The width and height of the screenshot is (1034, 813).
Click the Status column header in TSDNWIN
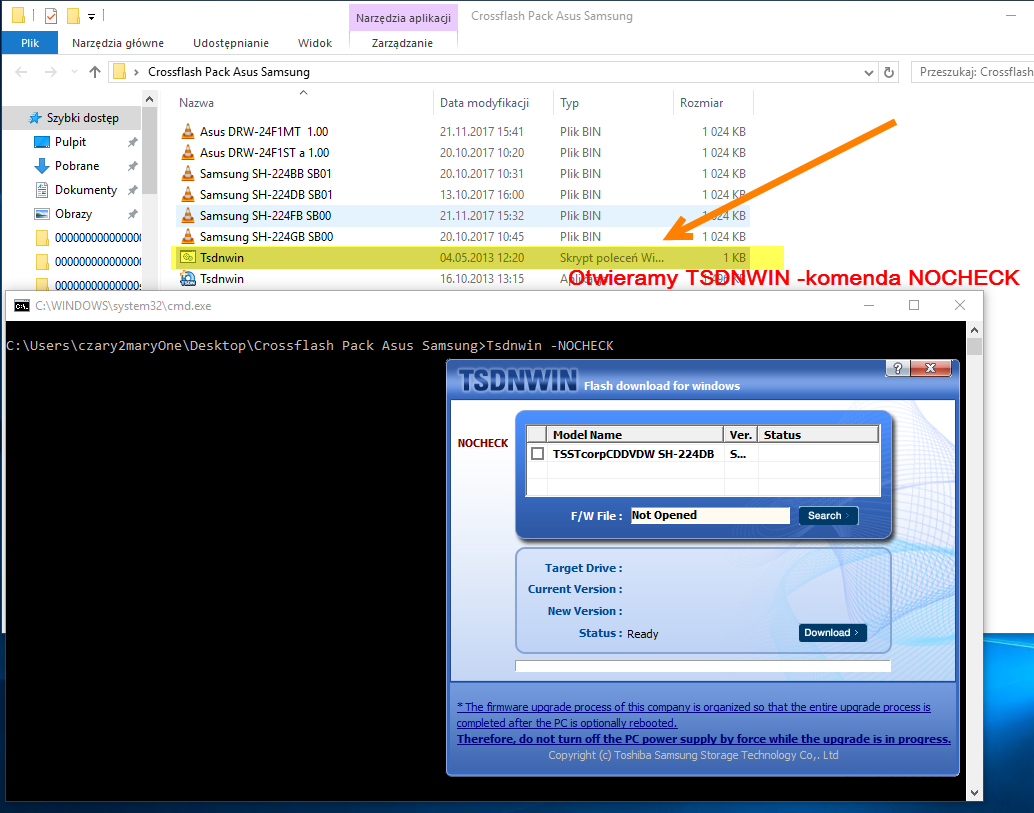[x=818, y=435]
